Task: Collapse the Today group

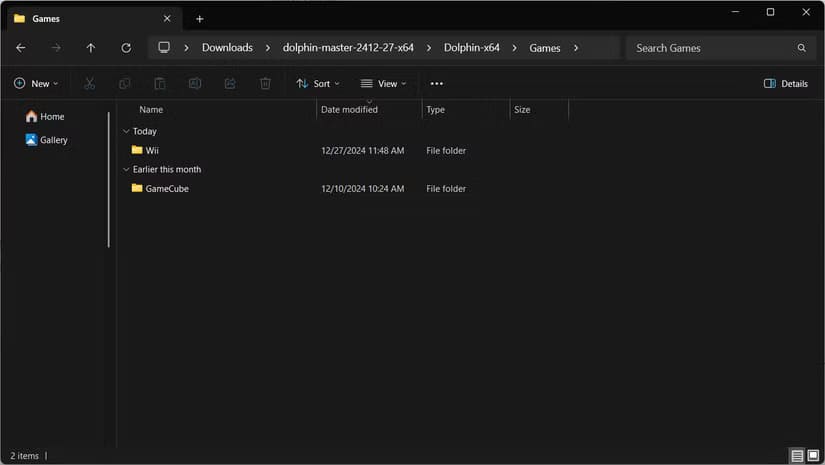Action: coord(126,131)
